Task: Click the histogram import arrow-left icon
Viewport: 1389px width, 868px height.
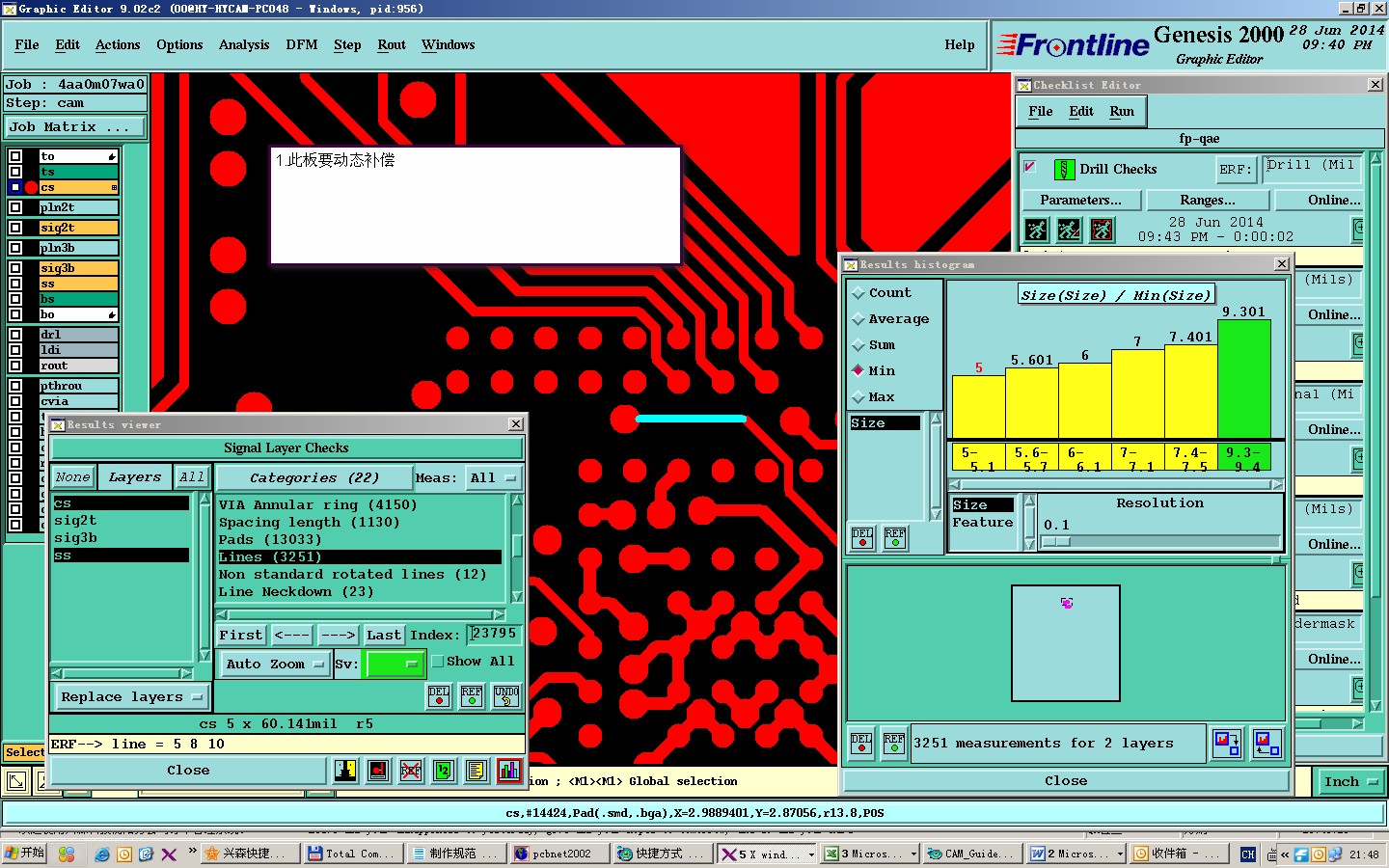Action: 1266,744
